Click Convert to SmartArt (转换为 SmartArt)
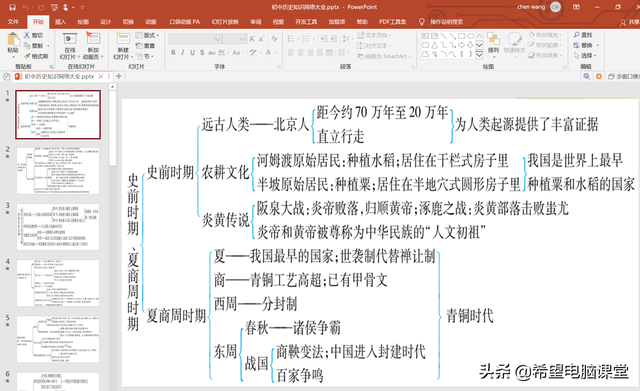Screen dimensions: 640x391 click(x=384, y=56)
